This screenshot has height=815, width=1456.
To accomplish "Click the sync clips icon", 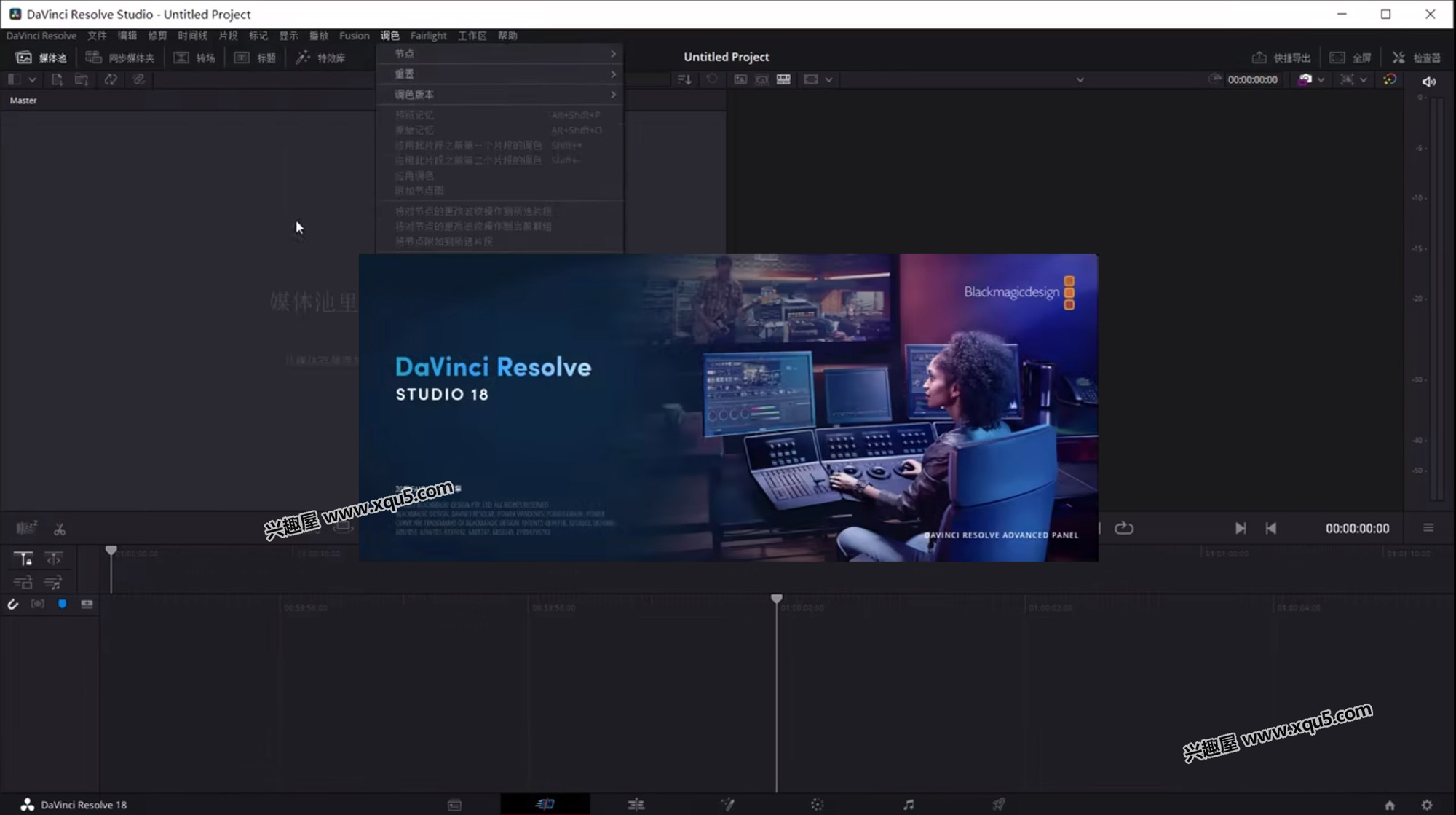I will click(x=111, y=79).
